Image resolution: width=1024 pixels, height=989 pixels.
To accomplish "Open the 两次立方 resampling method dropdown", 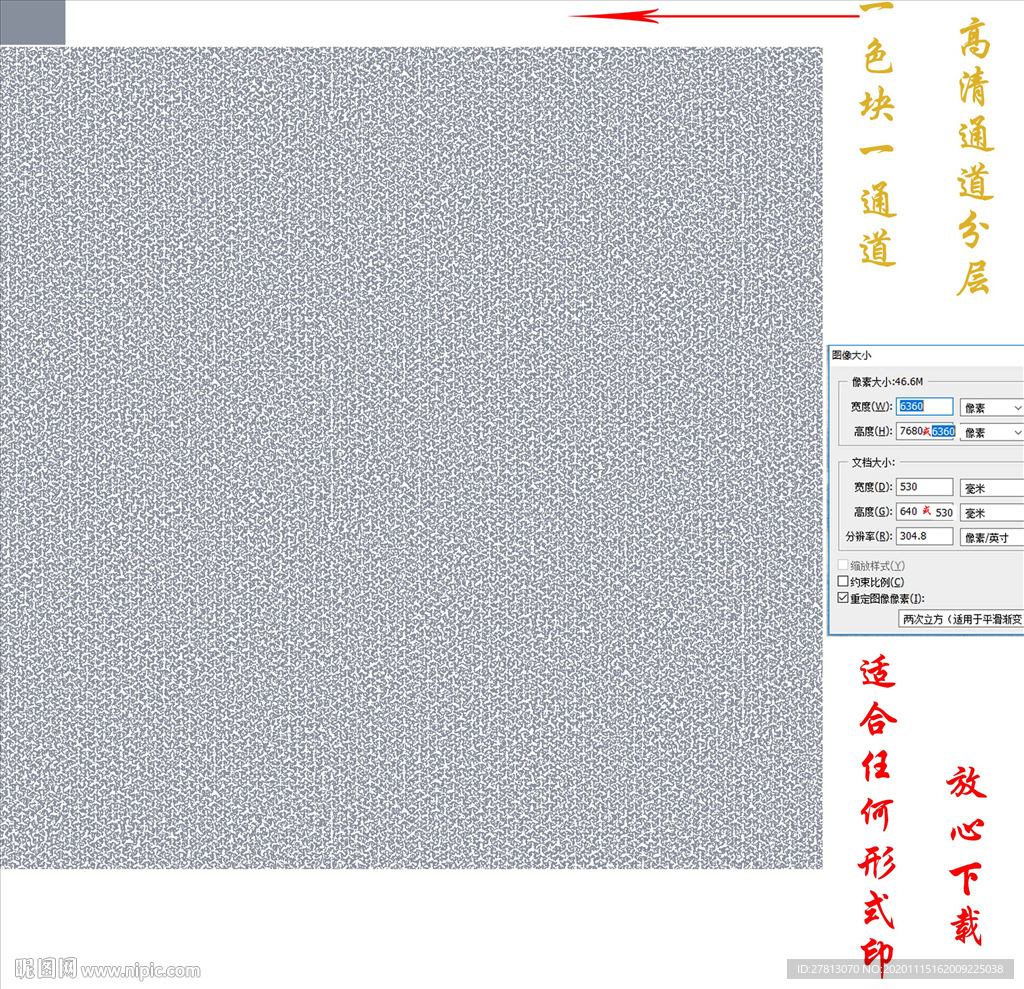I will [x=961, y=619].
